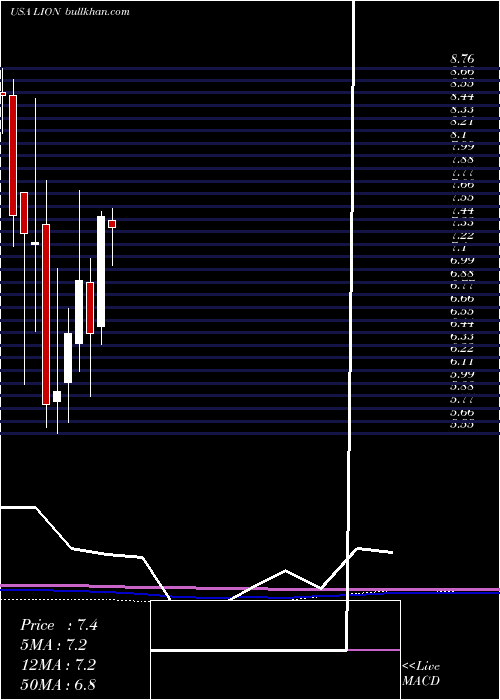
Task: Select the tall white candlestick topping near 7.4
Action: [x=101, y=271]
